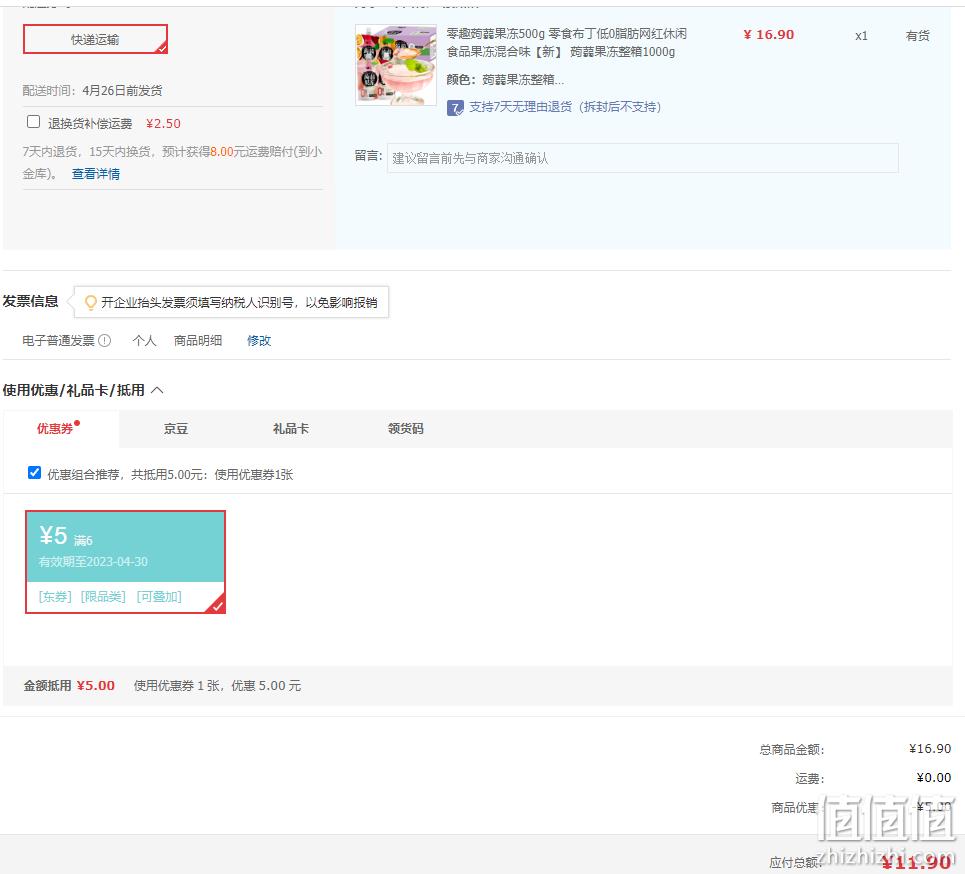
Task: Switch to the 京豆 tab
Action: 176,428
